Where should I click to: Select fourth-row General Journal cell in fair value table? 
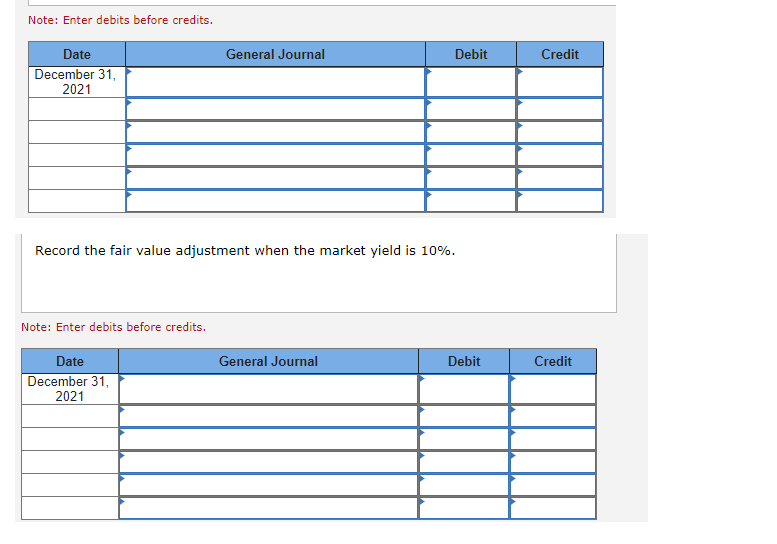[269, 462]
